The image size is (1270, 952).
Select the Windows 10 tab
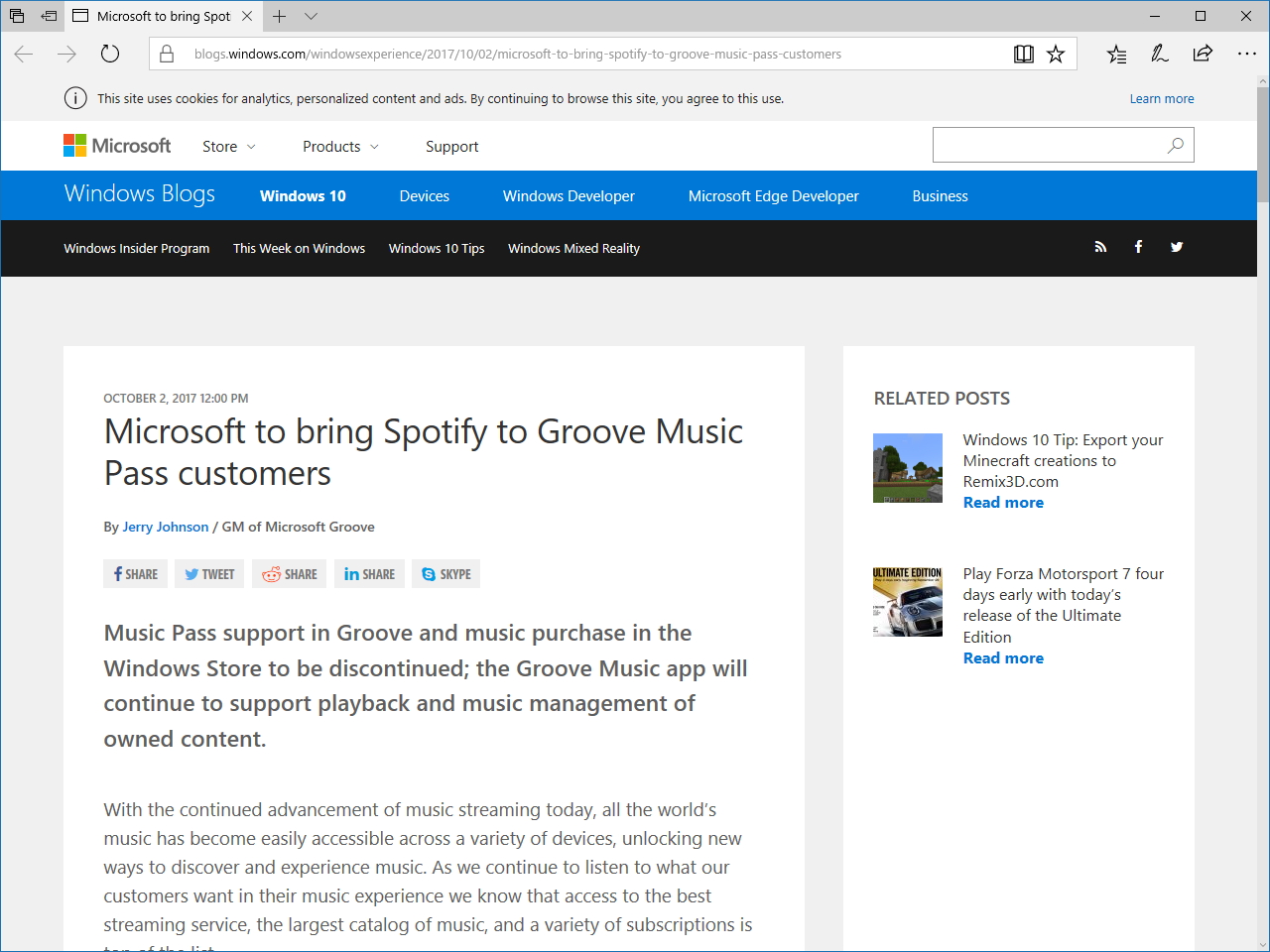pos(303,195)
